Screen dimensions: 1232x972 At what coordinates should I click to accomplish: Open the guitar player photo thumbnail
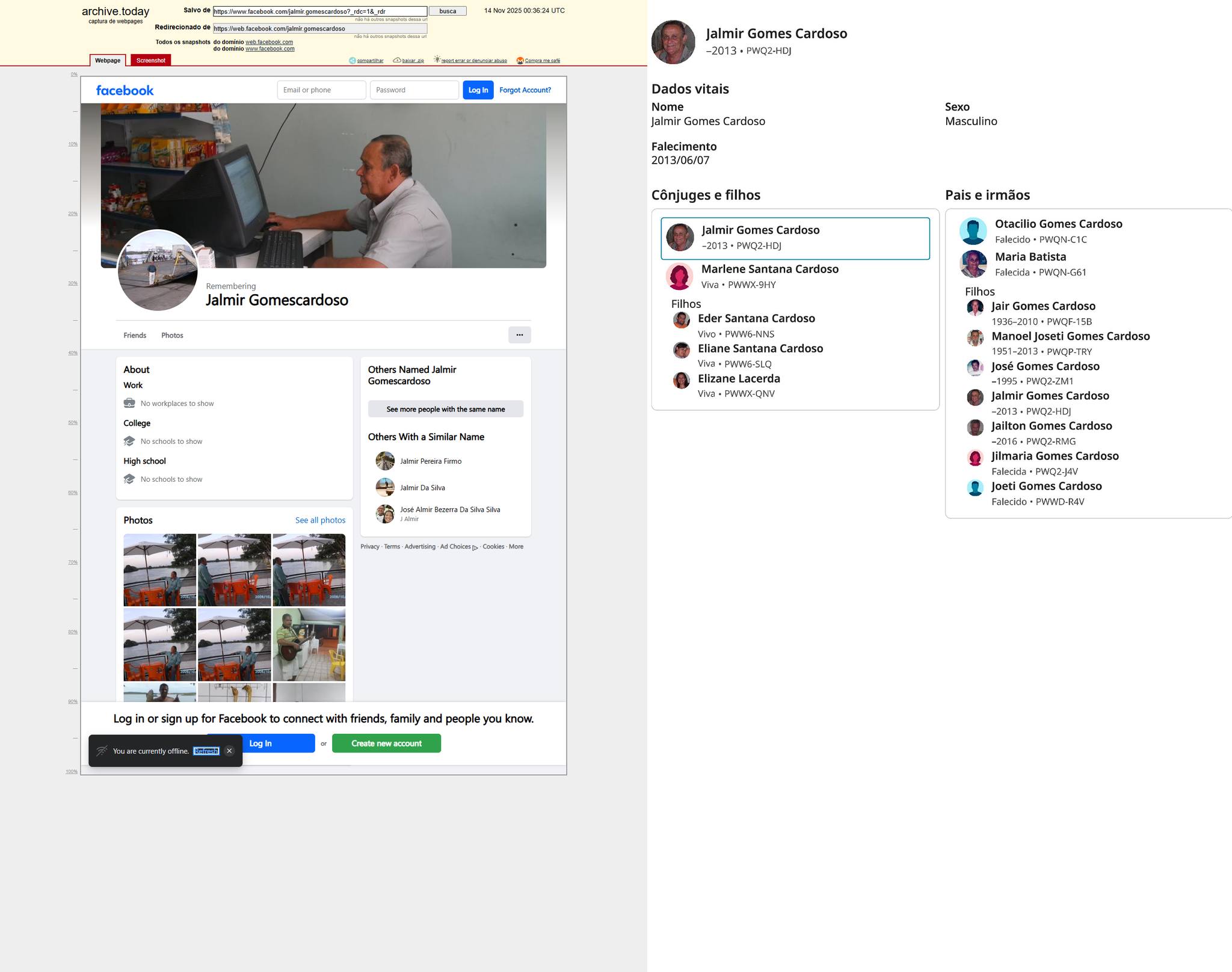click(309, 644)
